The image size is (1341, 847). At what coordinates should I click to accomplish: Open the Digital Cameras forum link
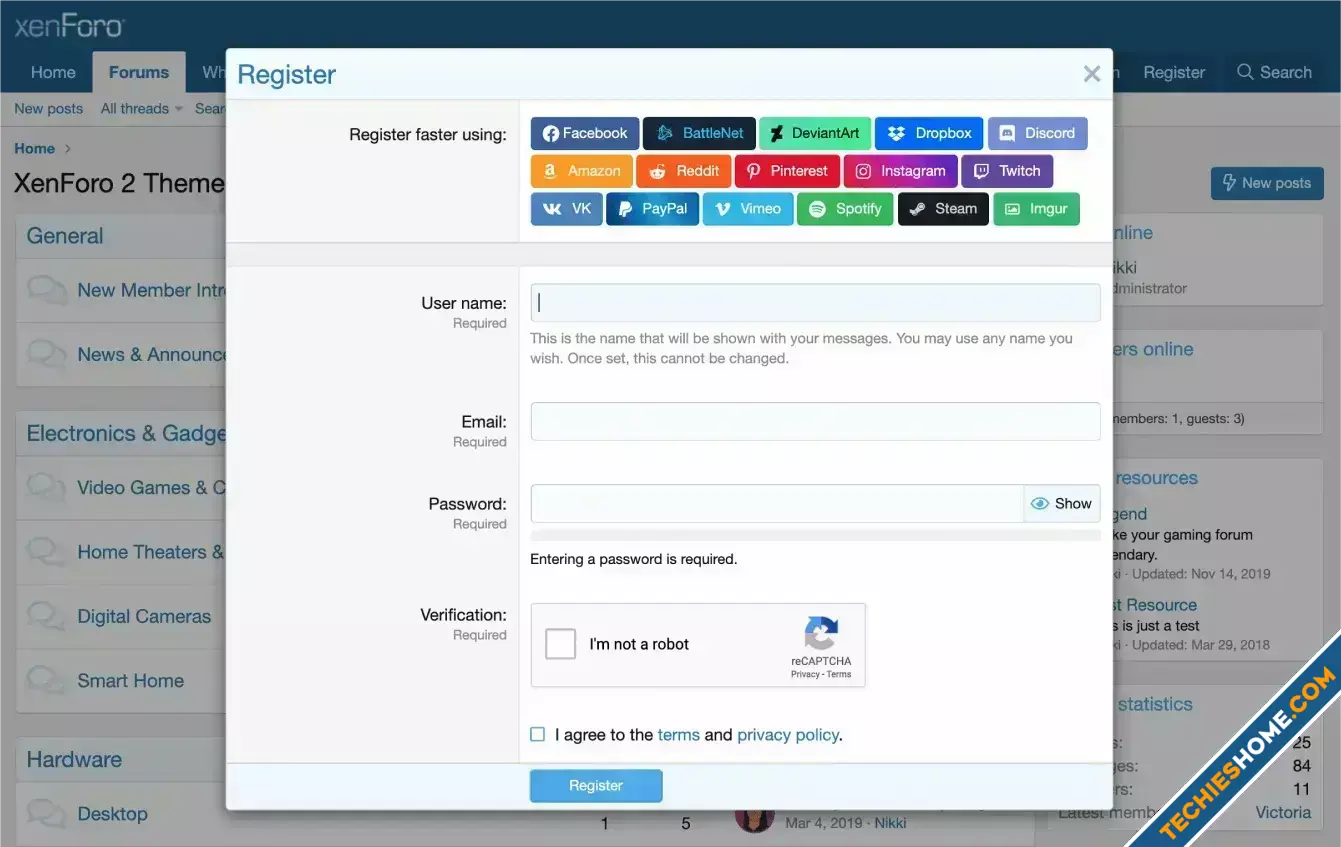pyautogui.click(x=144, y=617)
